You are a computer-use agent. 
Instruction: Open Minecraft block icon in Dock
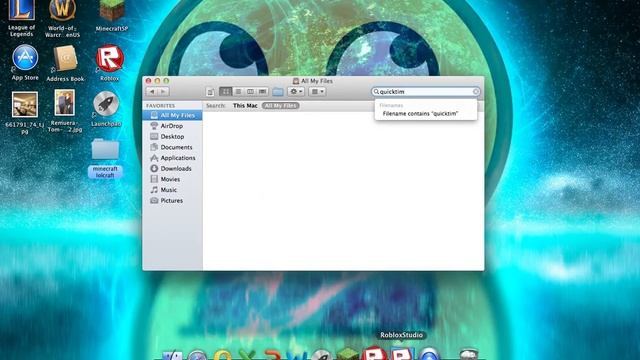347,353
